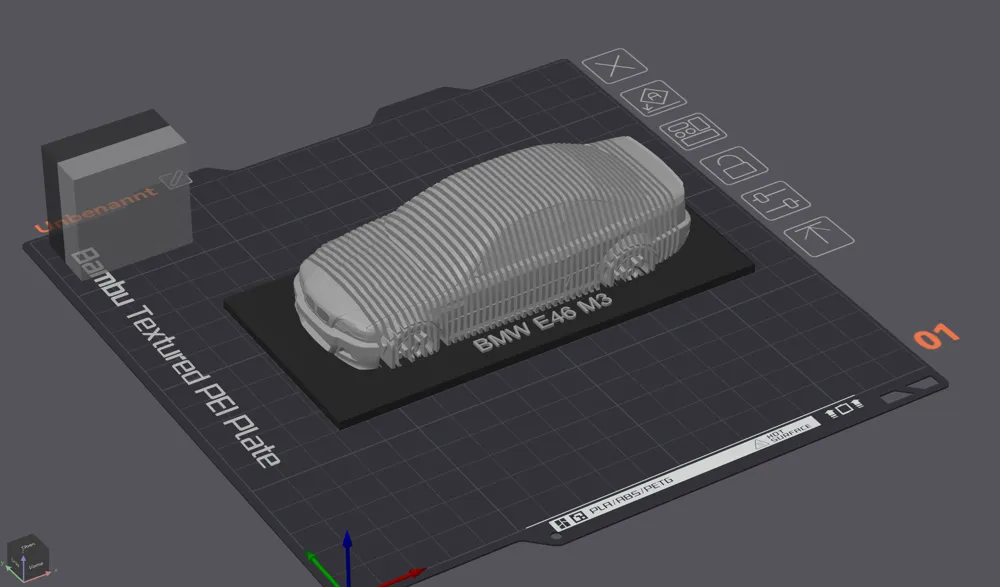1000x587 pixels.
Task: Select the orange Unbenannt plate name
Action: click(96, 209)
